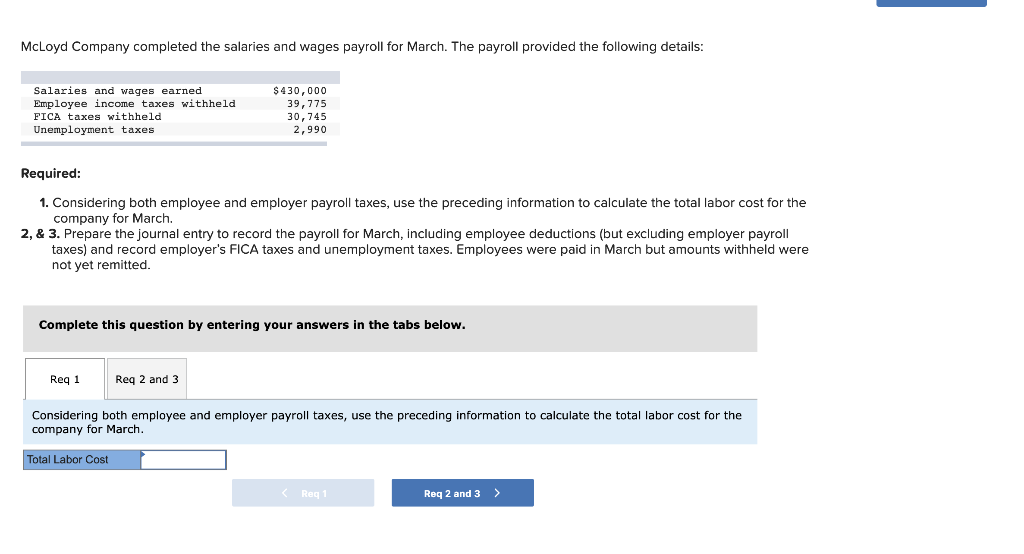This screenshot has height=554, width=1024.
Task: Select the Salaries and wages earned row label
Action: pyautogui.click(x=118, y=91)
